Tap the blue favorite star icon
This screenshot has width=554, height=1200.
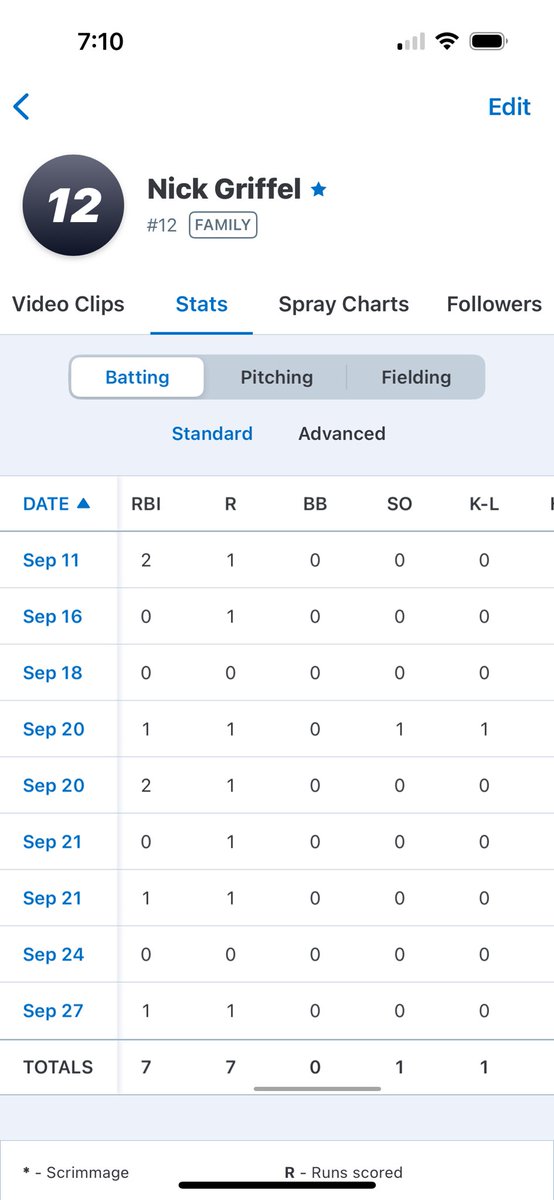[318, 189]
